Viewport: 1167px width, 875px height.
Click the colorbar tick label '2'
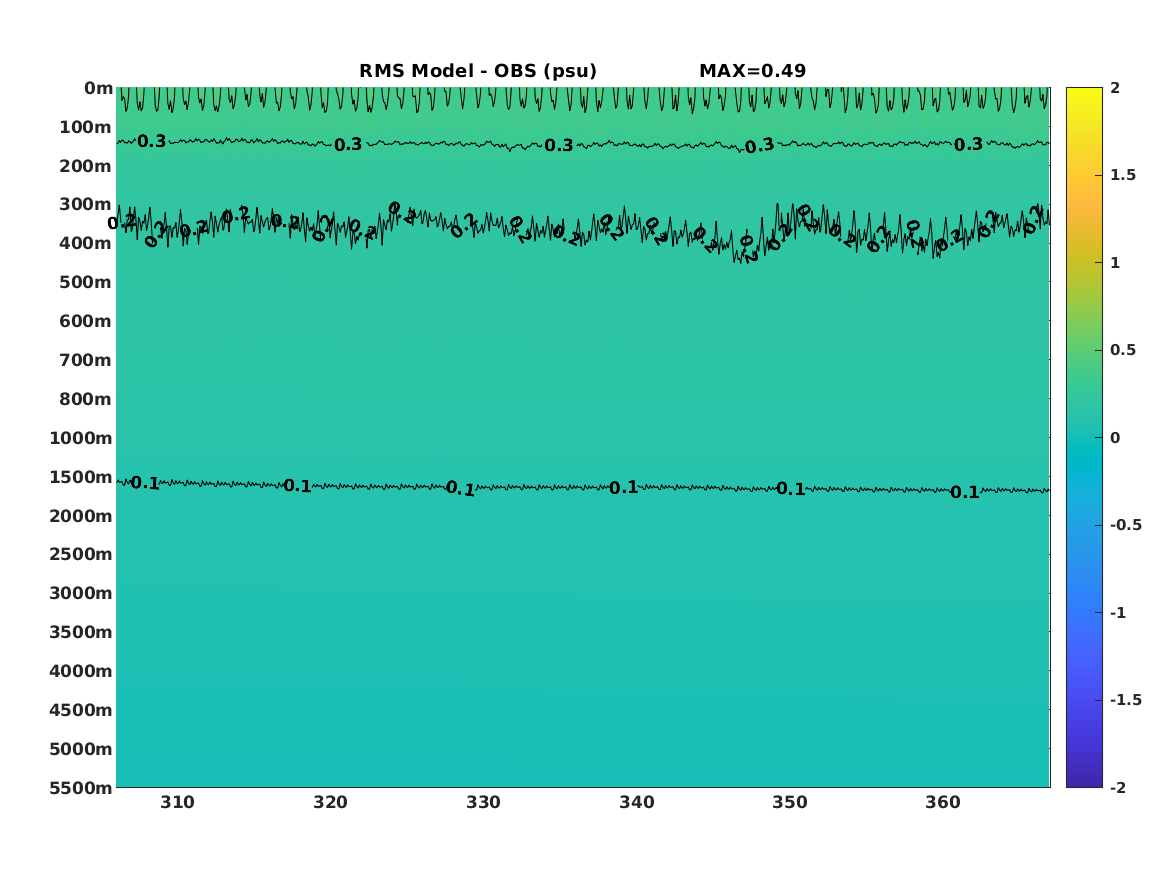(1115, 88)
